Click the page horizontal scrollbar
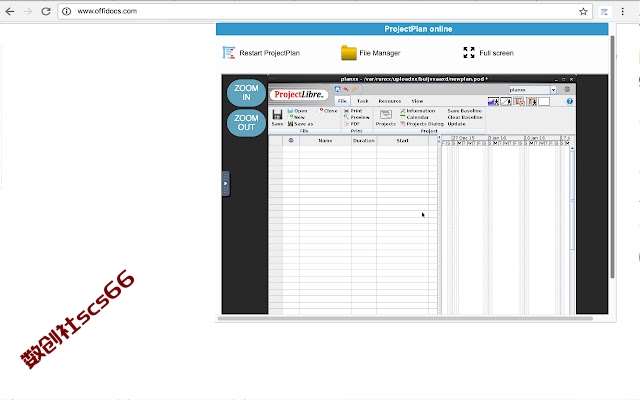Screen dimensions: 640x400 (405, 318)
